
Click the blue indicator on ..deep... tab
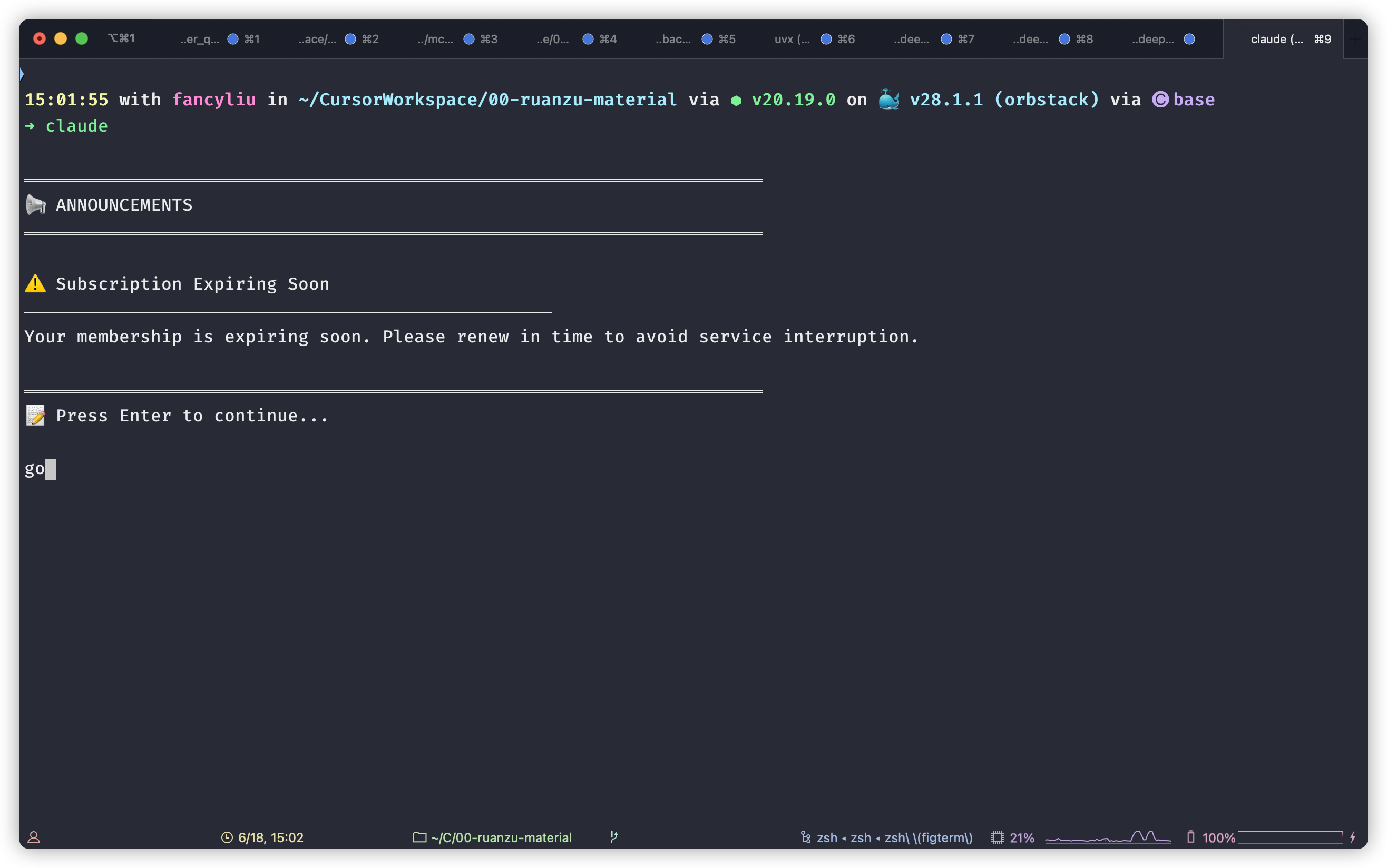point(1189,39)
